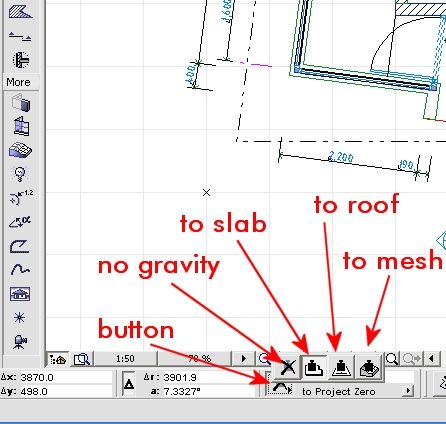Image resolution: width=446 pixels, height=424 pixels.
Task: Click the Δr radius field showing 3901.9
Action: pyautogui.click(x=209, y=377)
